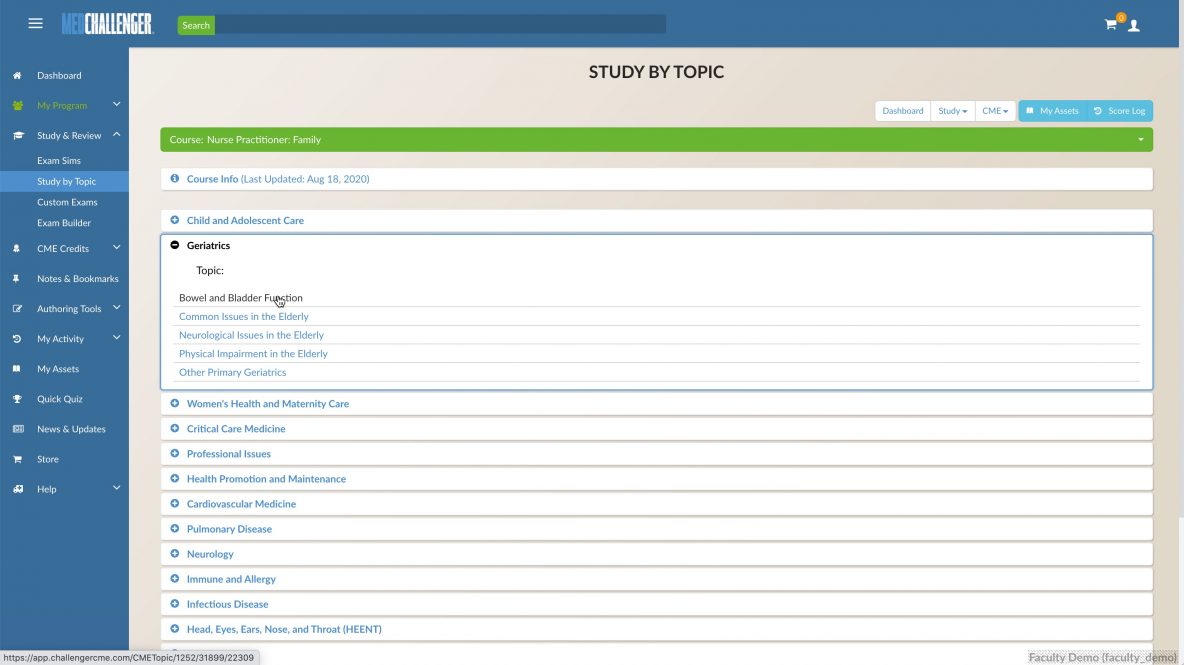The width and height of the screenshot is (1184, 665).
Task: Click the My Assets book icon in sidebar
Action: [x=17, y=369]
